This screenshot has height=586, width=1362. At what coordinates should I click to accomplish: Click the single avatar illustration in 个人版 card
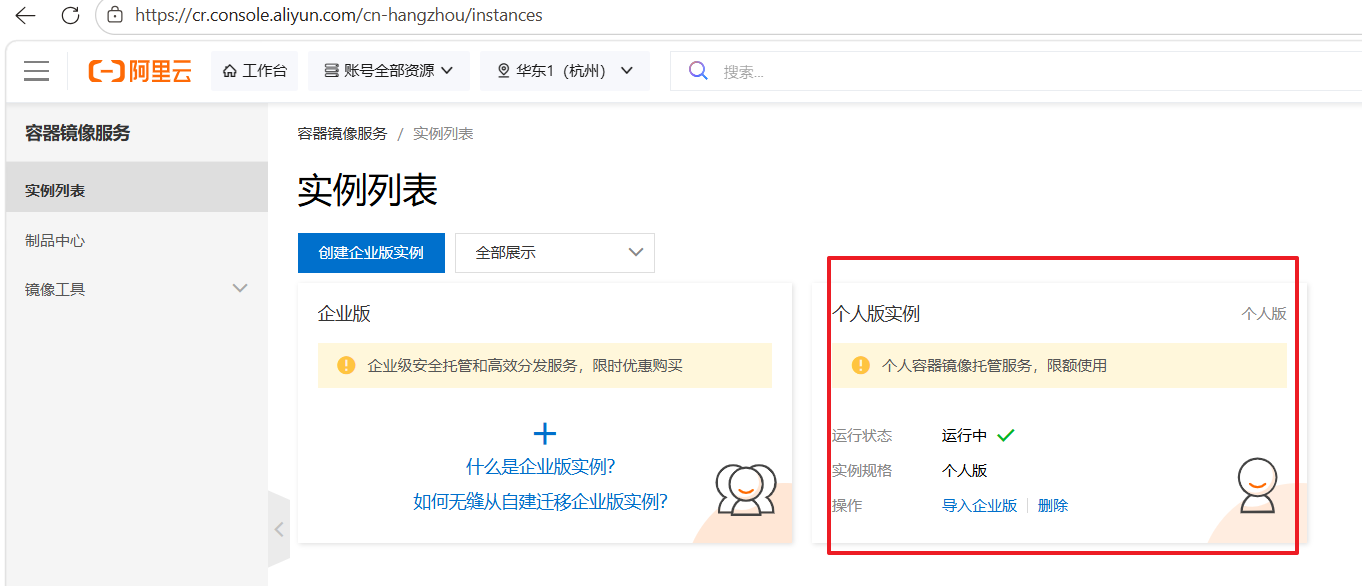click(x=1257, y=486)
